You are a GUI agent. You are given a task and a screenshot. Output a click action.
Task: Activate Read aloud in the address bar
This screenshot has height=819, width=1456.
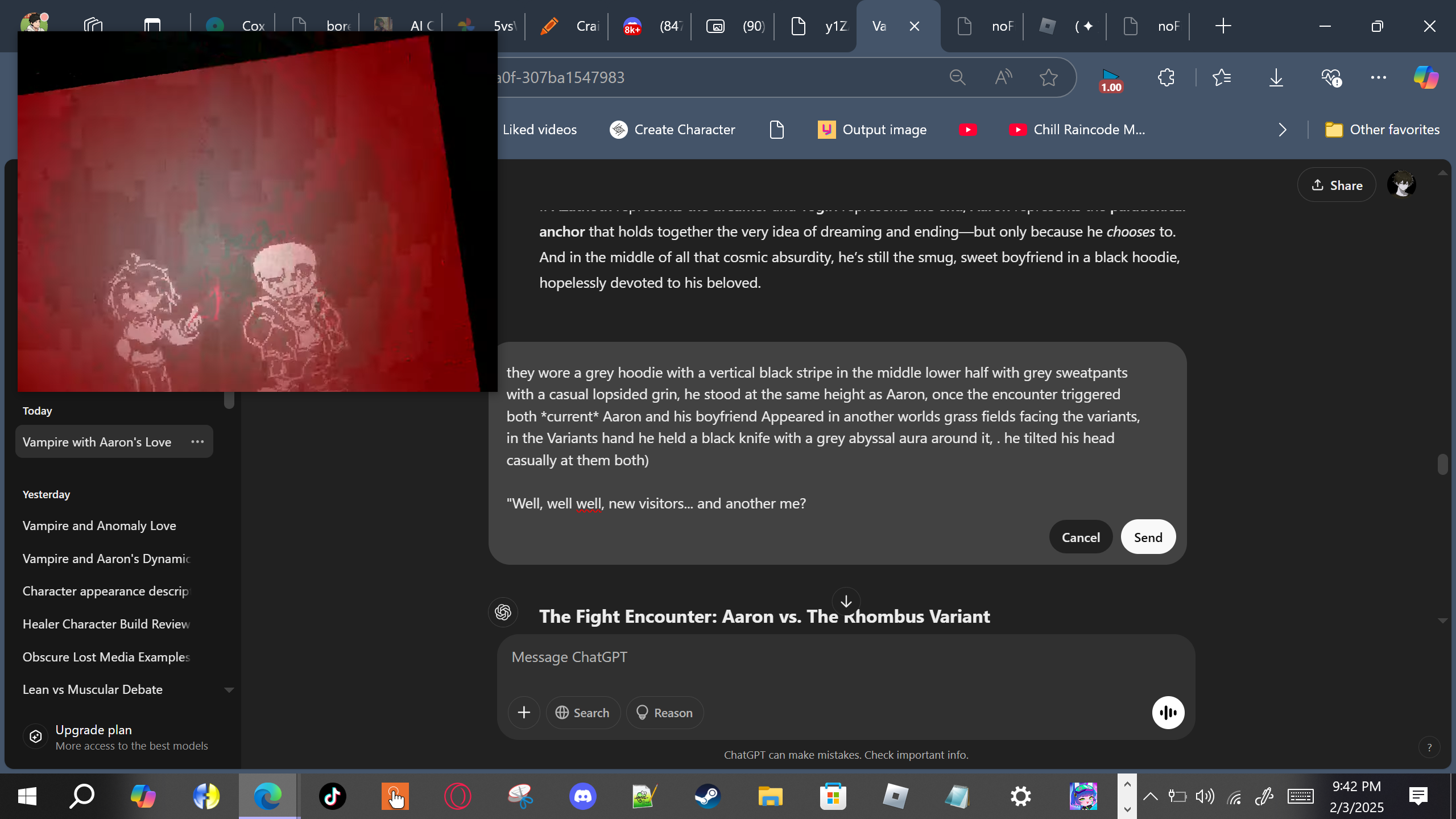(1003, 77)
